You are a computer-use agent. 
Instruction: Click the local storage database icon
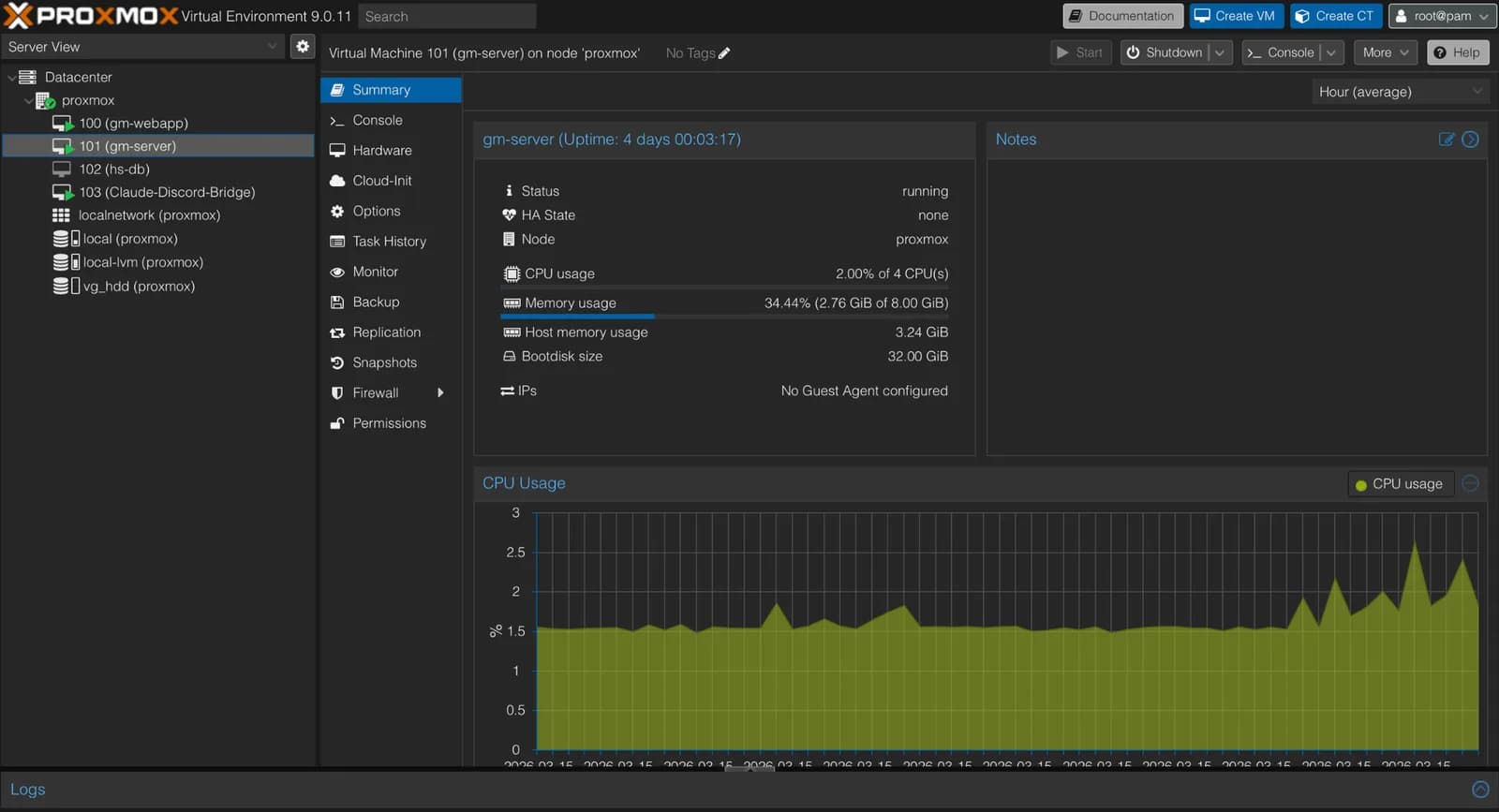[x=66, y=239]
